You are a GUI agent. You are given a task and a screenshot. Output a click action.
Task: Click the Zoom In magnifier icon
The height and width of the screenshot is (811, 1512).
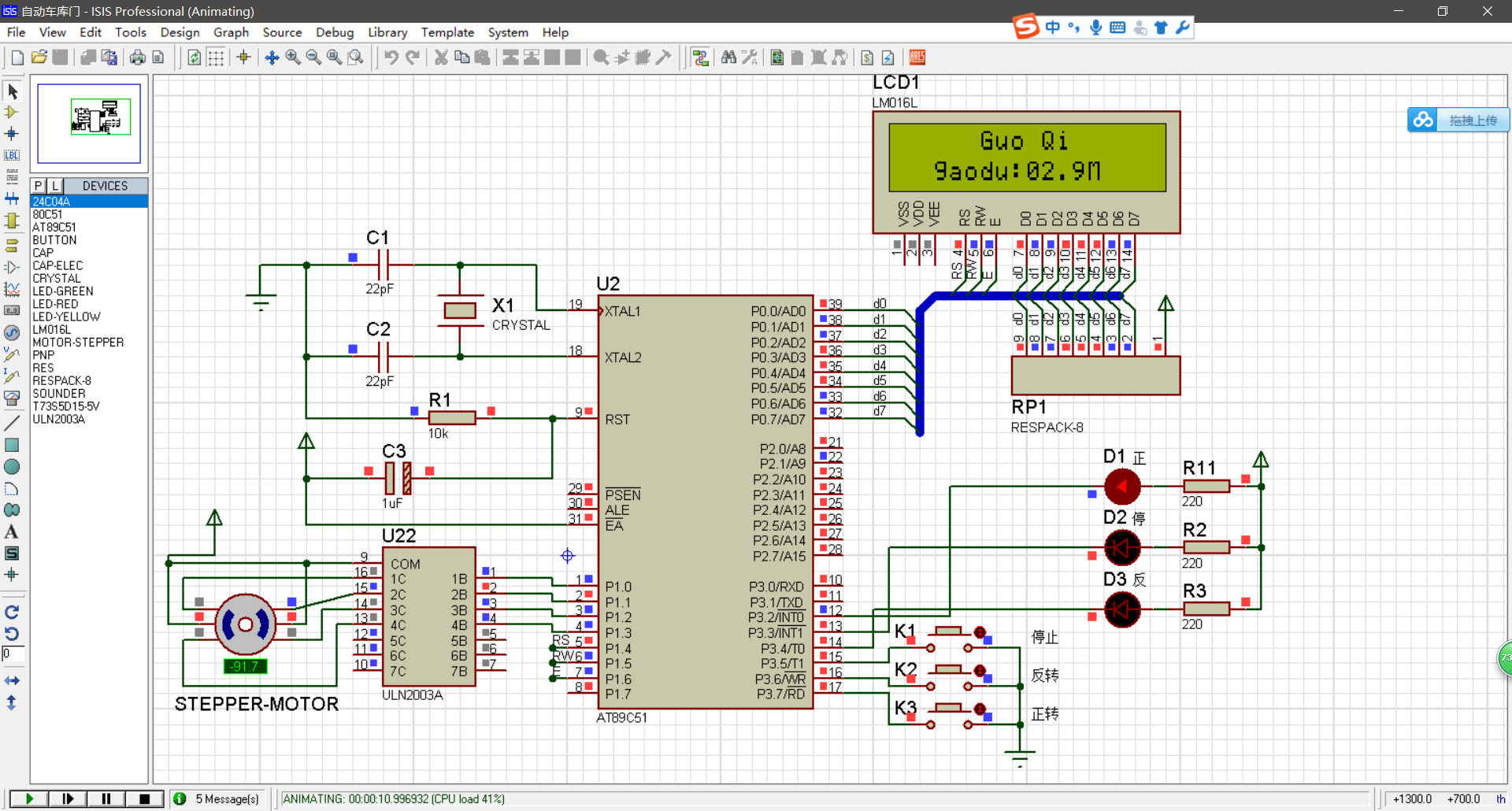(x=293, y=57)
